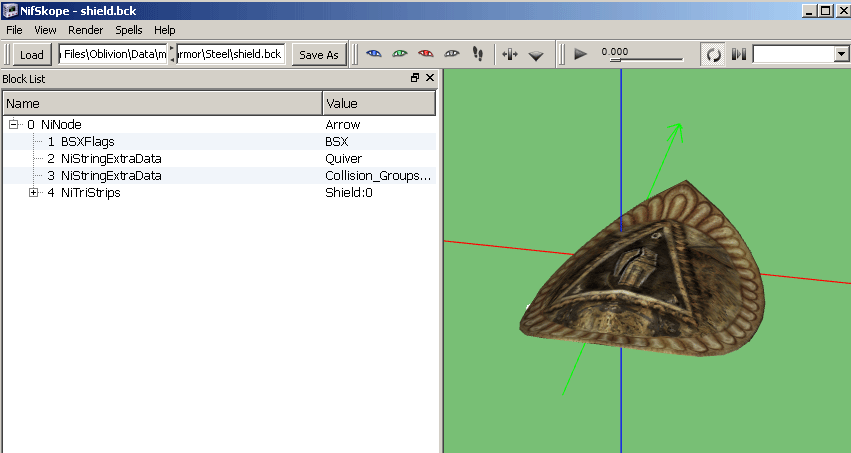Select 2 NiStringExtraData row
851x453 pixels.
219,158
